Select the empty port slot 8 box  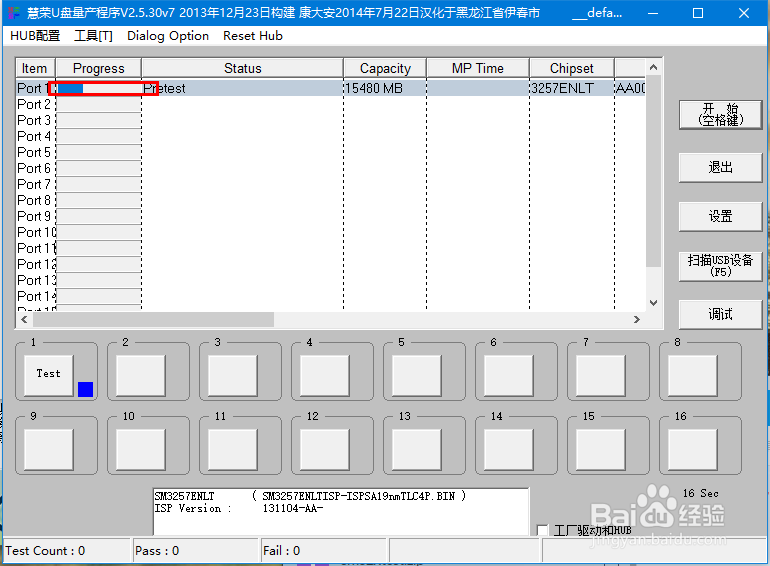coord(693,375)
